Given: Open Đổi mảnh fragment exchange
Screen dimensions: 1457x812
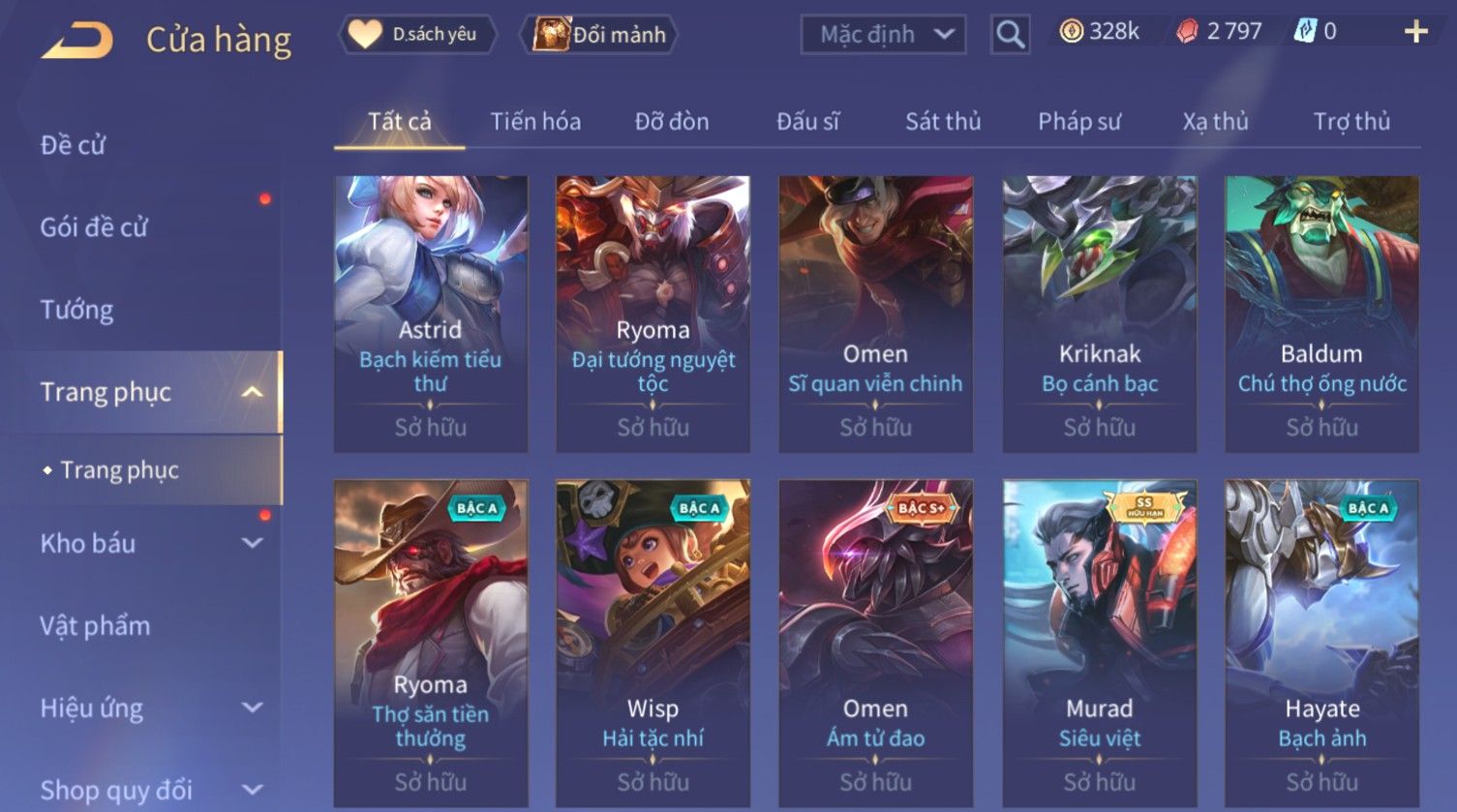Looking at the screenshot, I should click(599, 35).
